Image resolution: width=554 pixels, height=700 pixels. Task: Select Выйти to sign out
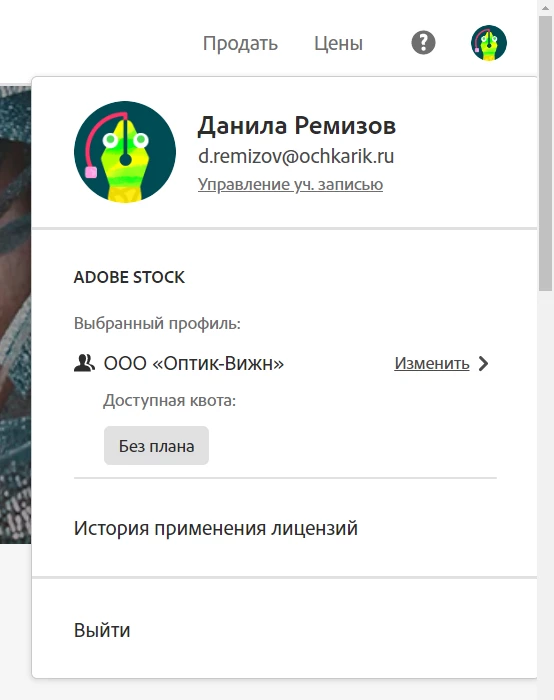(x=102, y=630)
